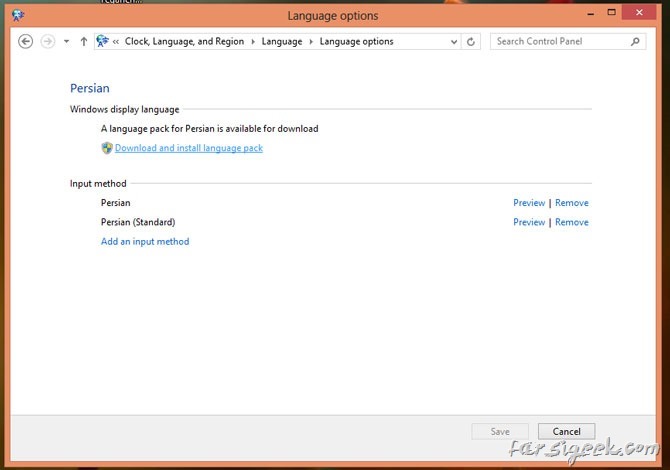
Task: Remove the Persian (Standard) input method
Action: [x=572, y=222]
